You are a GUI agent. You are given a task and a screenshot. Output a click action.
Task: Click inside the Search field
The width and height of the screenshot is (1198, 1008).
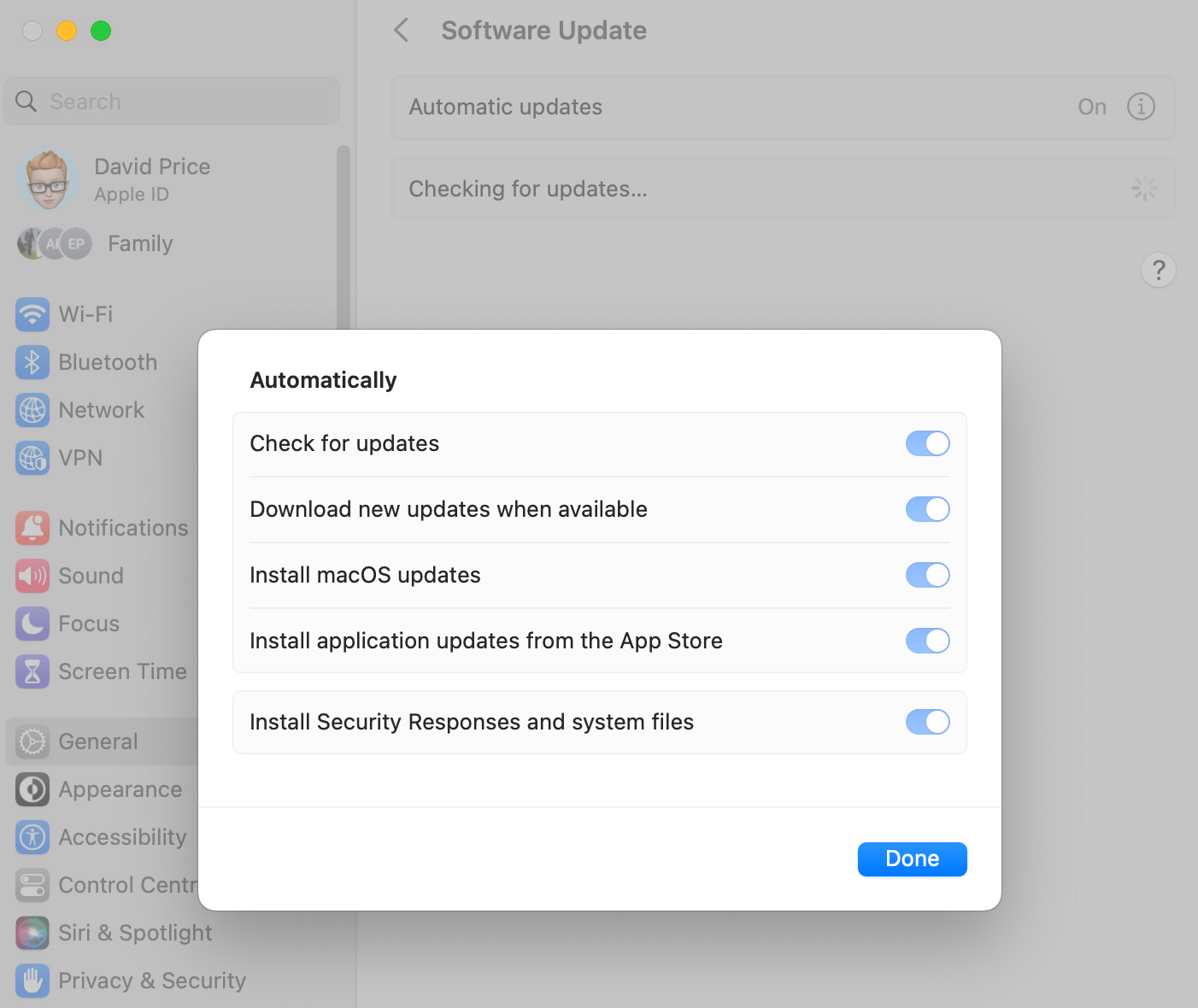click(171, 101)
